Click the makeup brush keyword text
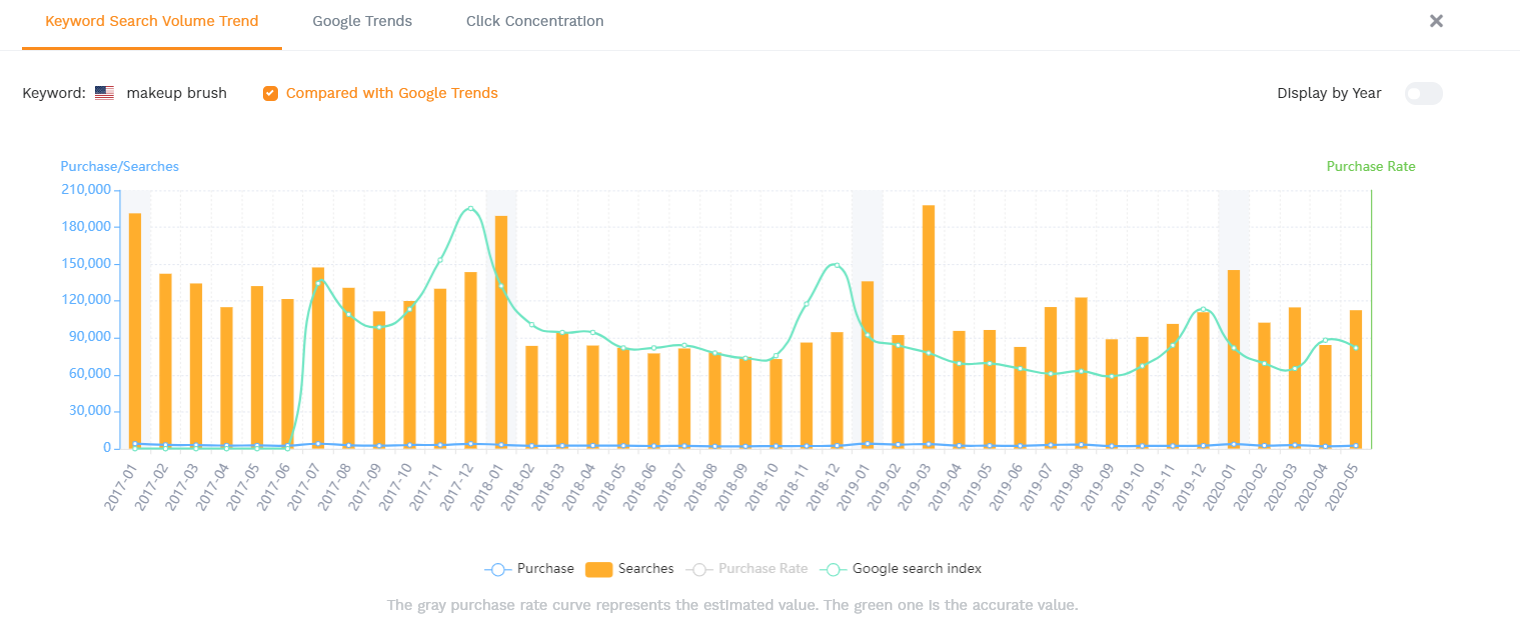 176,93
